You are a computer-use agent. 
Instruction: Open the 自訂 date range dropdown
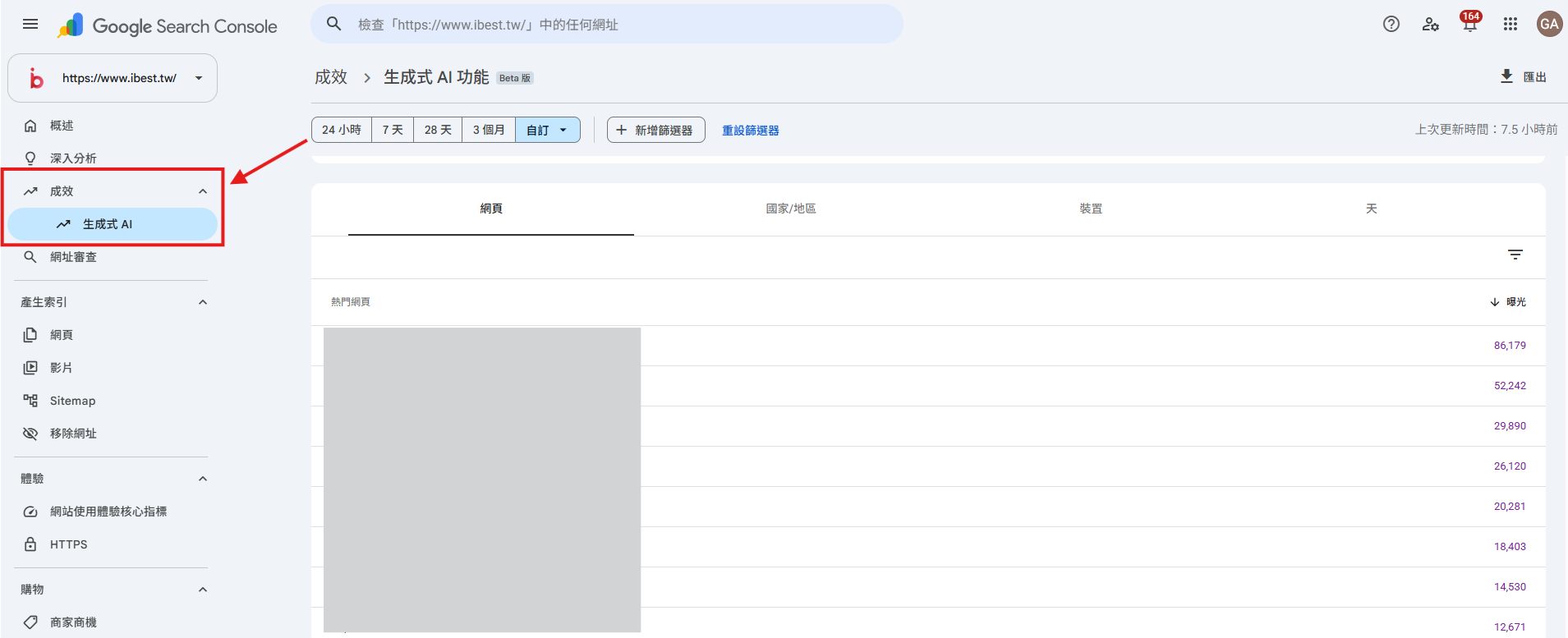pyautogui.click(x=548, y=130)
